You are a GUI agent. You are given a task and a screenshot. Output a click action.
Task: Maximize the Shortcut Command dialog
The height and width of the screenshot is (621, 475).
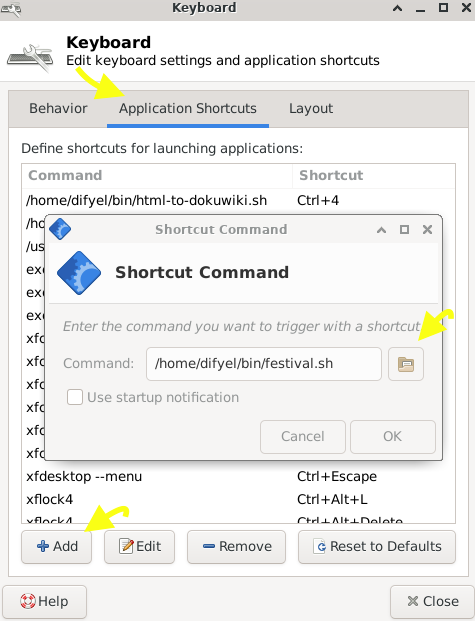pos(404,230)
